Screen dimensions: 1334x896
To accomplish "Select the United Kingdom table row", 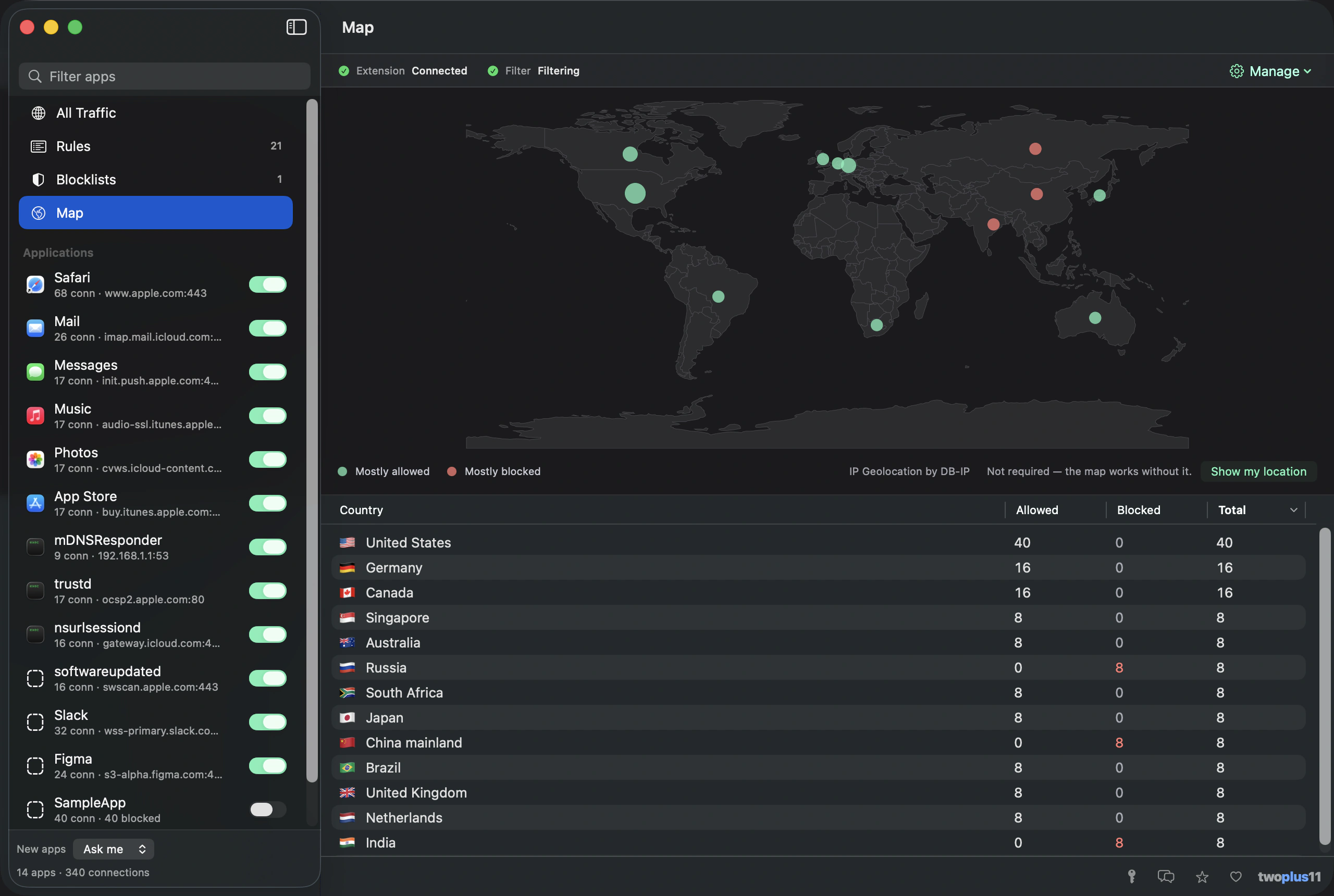I will [x=819, y=792].
